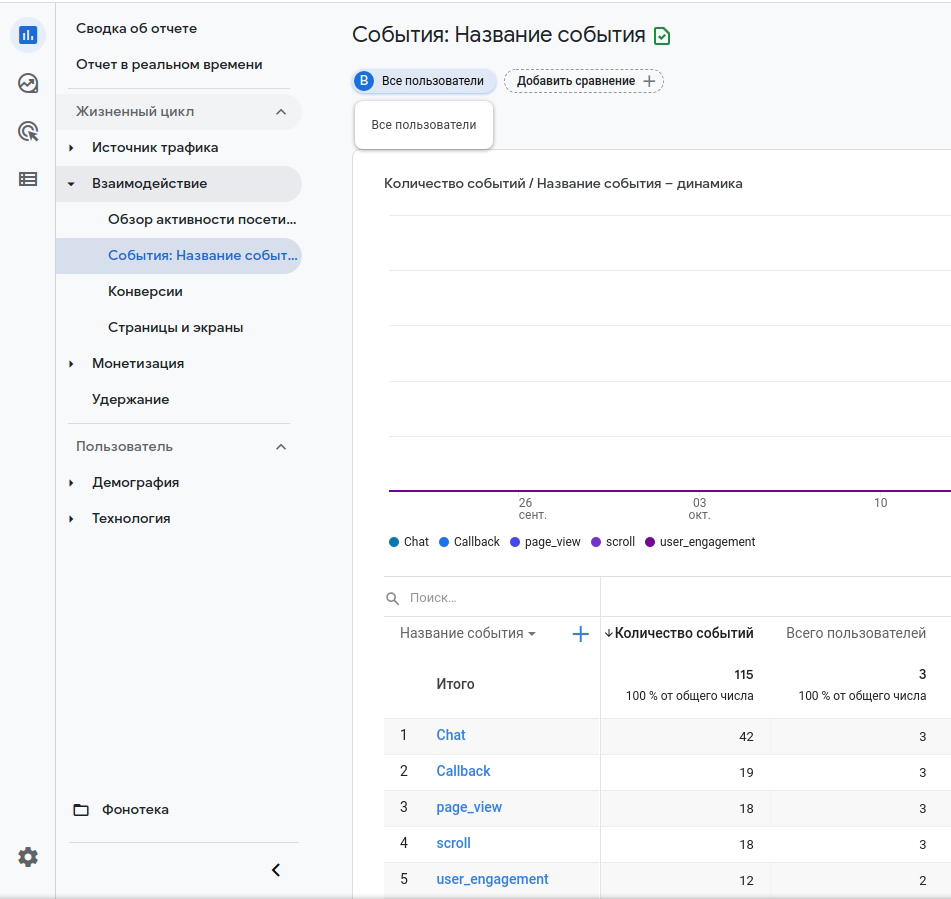Toggle the Chat series in chart legend

click(x=409, y=542)
